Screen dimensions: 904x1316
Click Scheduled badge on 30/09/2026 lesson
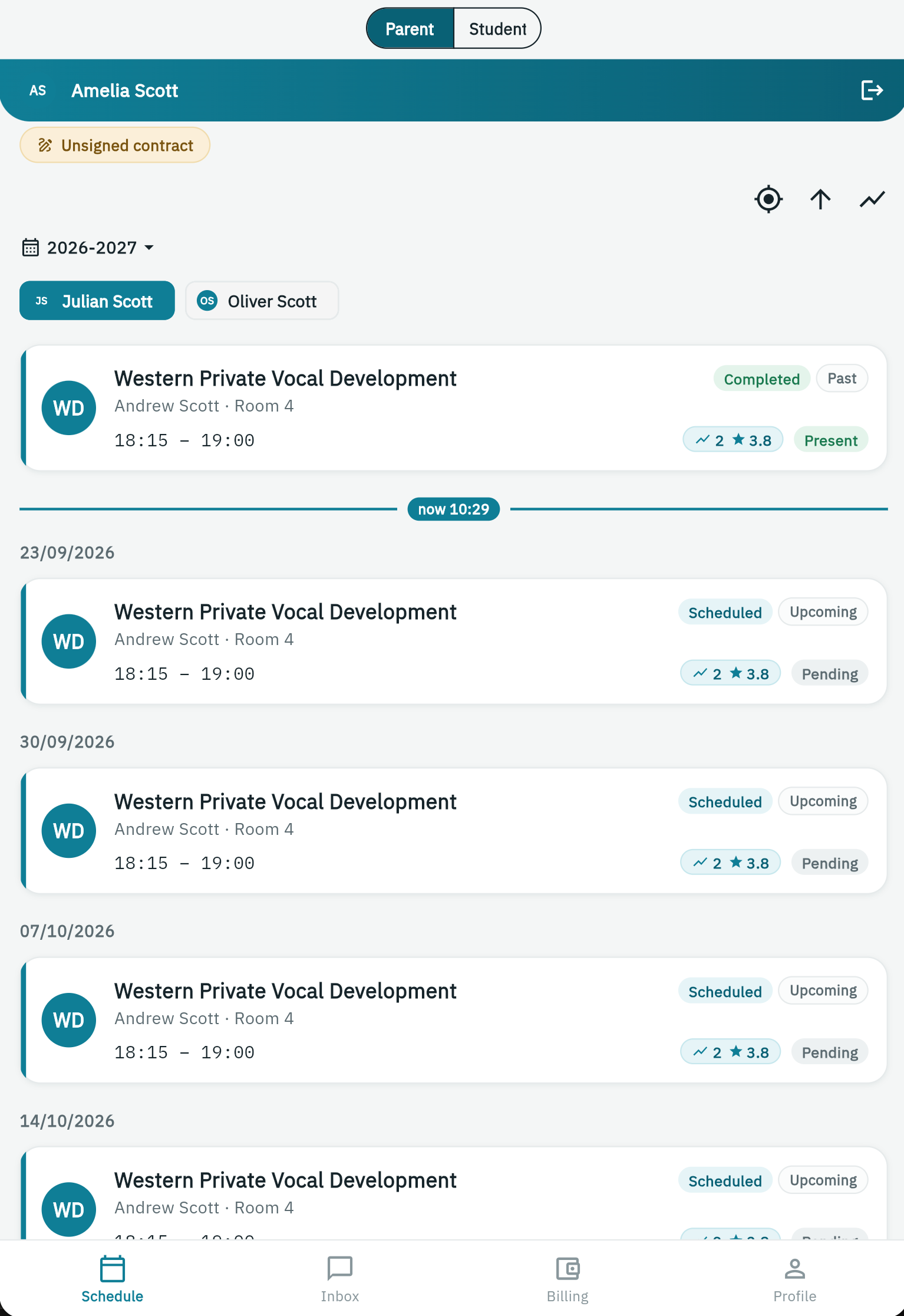pos(725,802)
